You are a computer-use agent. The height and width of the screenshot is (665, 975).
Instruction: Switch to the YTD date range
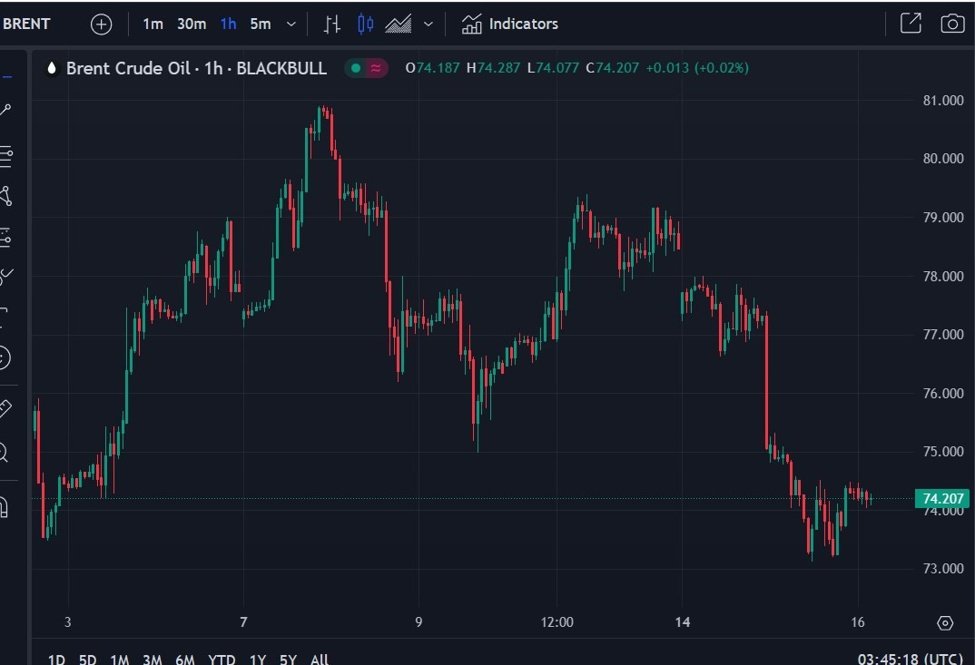[x=221, y=659]
